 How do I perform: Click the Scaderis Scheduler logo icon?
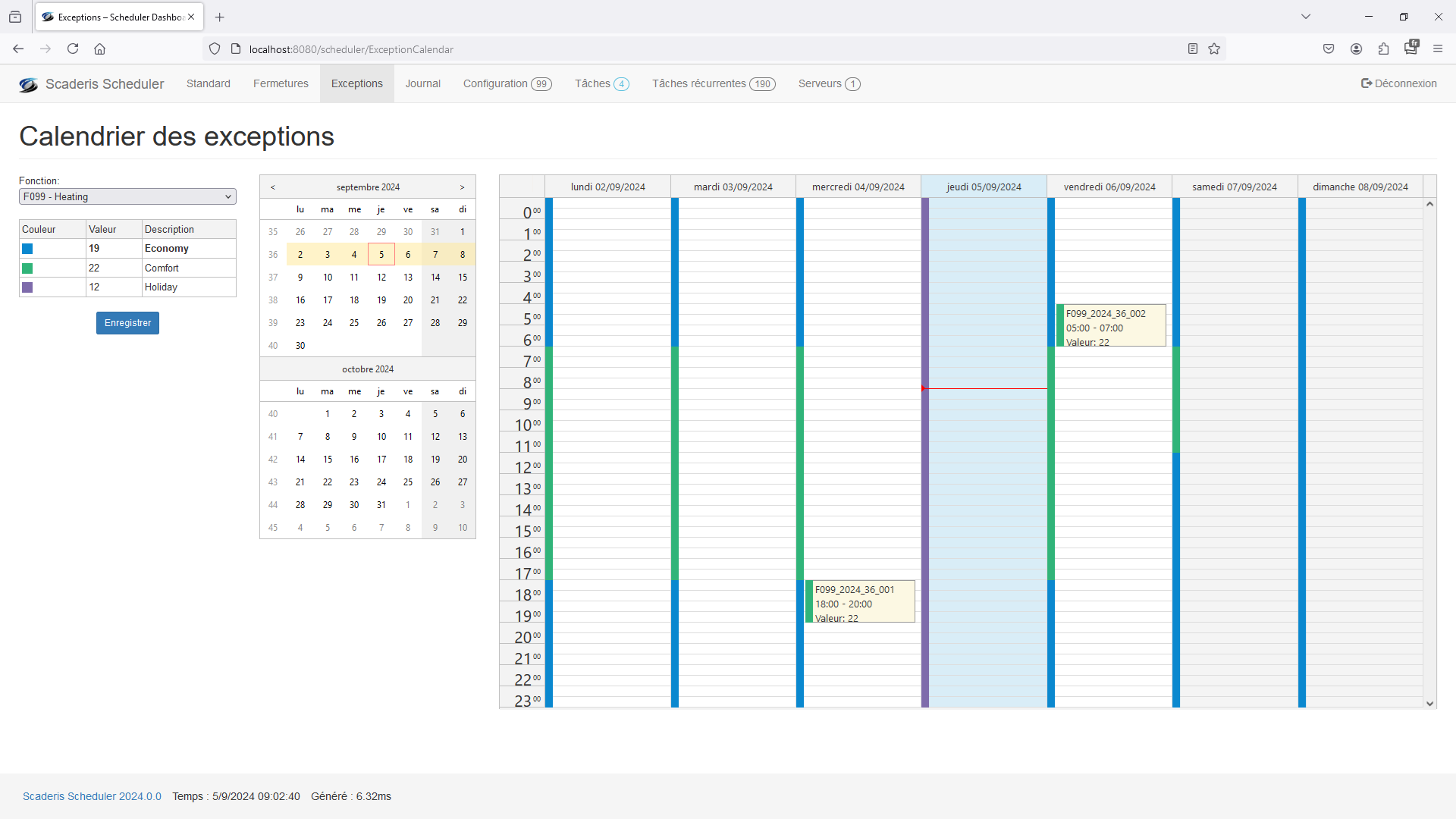point(28,84)
